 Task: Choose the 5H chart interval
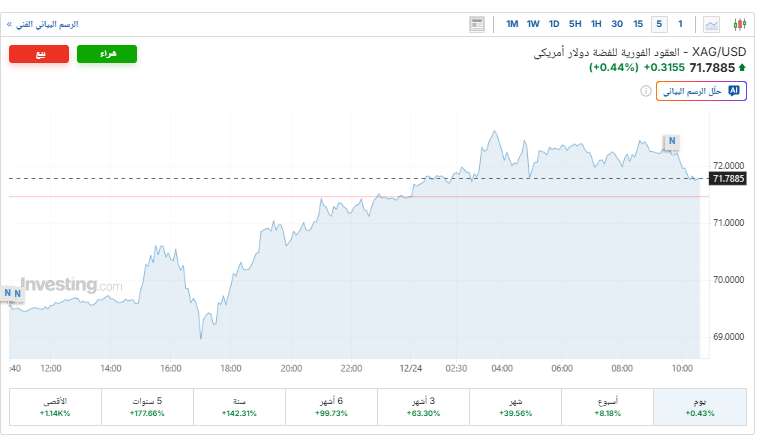tap(575, 24)
